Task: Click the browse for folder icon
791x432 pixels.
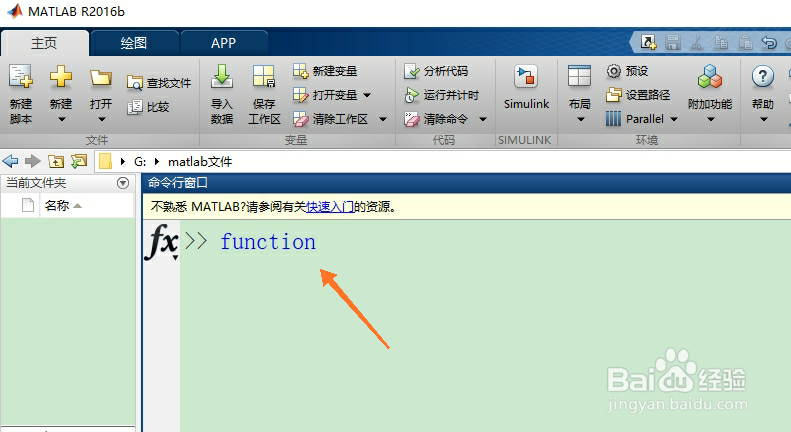Action: click(x=78, y=161)
